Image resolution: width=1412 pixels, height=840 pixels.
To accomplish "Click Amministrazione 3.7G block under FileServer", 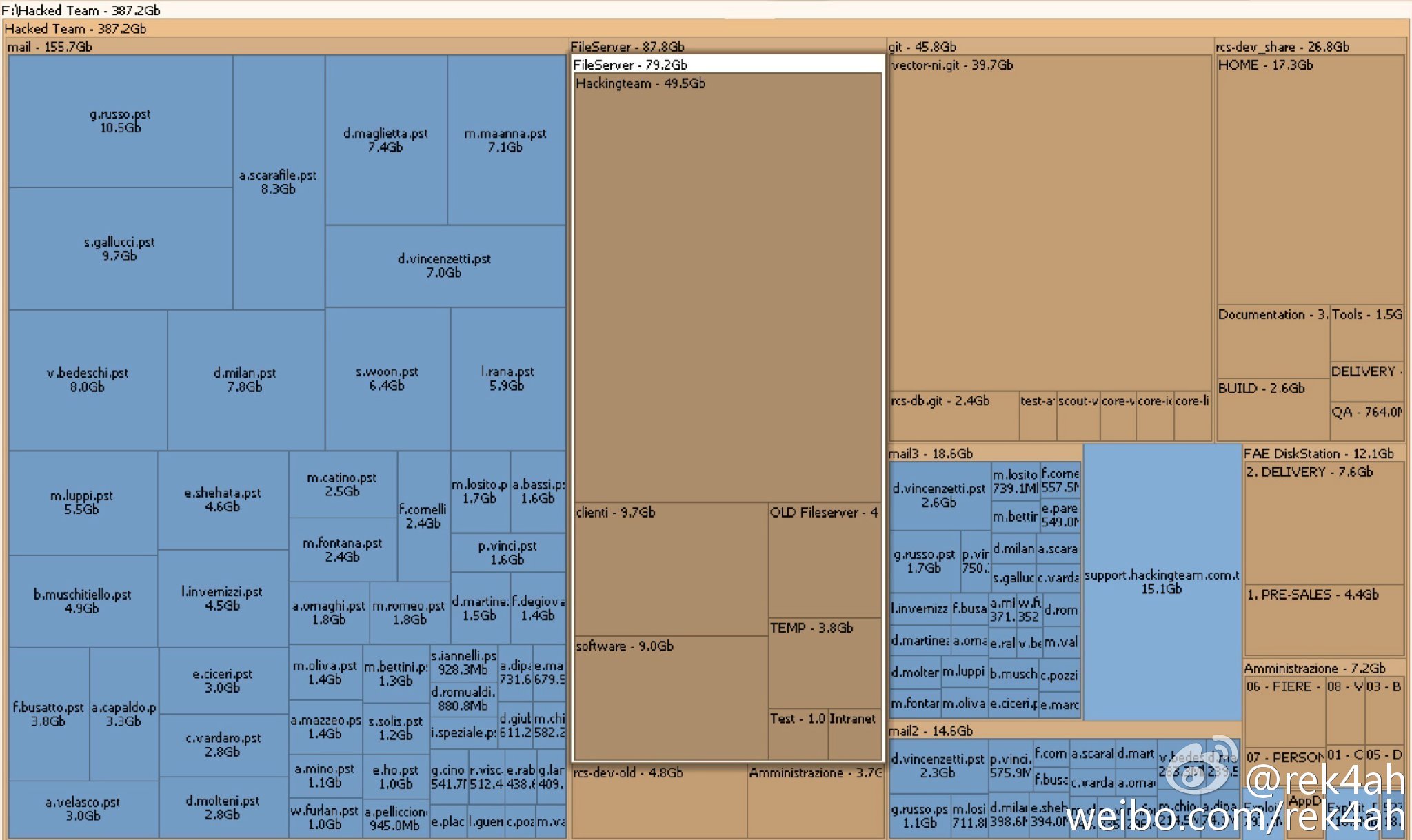I will (816, 801).
